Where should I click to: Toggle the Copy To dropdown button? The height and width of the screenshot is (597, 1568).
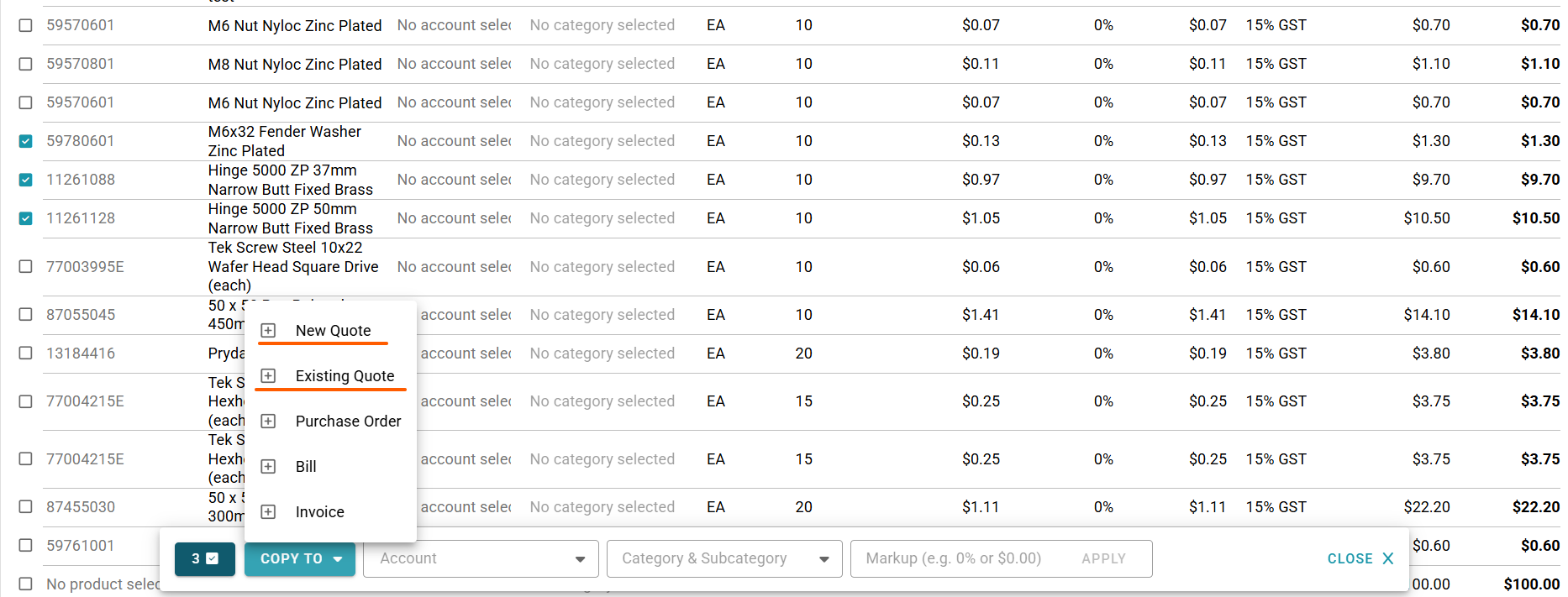[300, 559]
